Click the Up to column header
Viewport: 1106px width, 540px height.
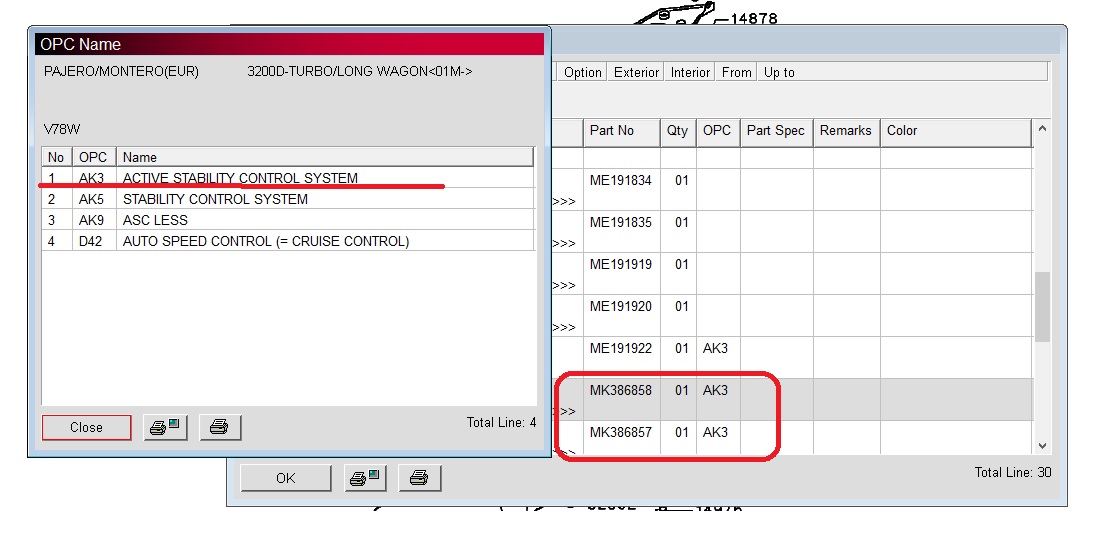click(x=779, y=72)
